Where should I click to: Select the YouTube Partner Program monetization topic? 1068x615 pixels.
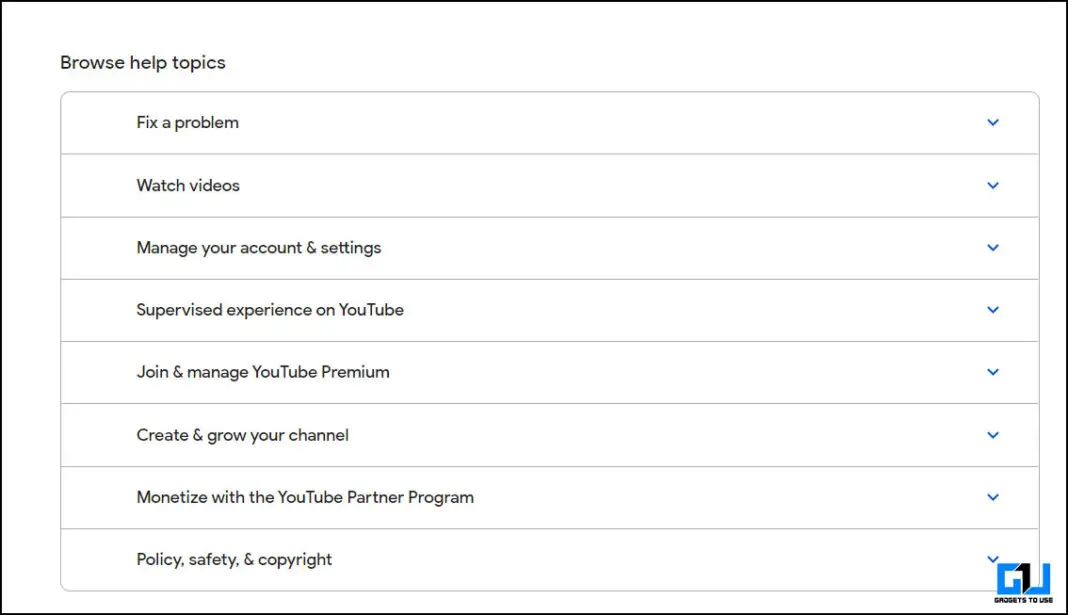coord(305,497)
